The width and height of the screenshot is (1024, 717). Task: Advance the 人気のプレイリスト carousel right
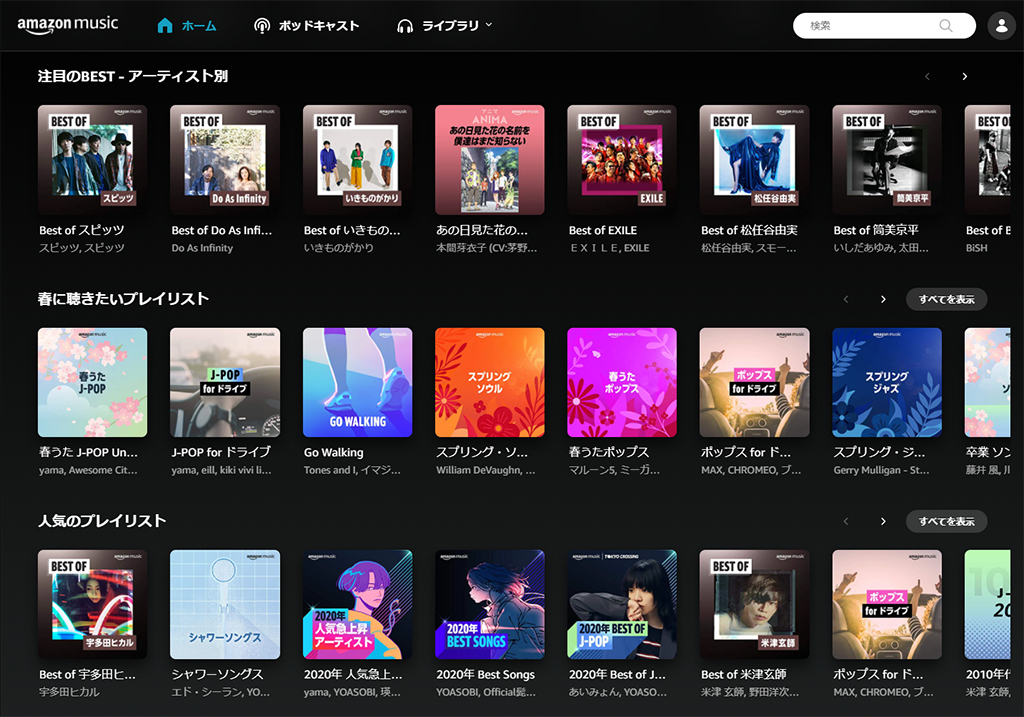click(883, 521)
